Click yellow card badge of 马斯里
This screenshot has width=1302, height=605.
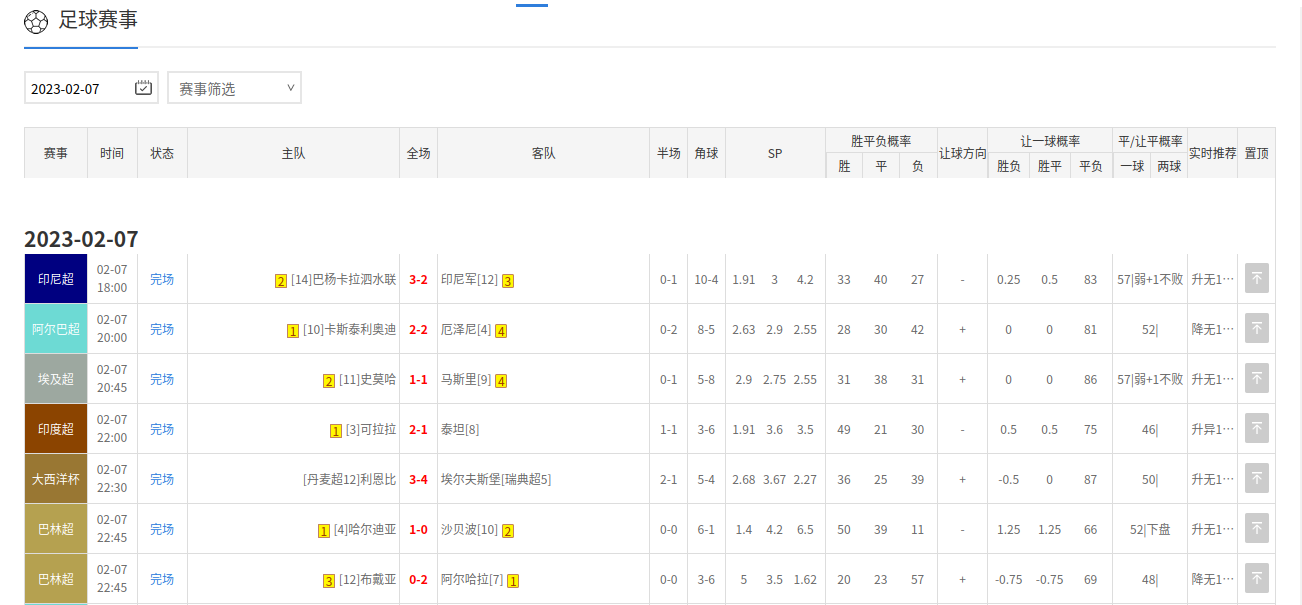coord(501,381)
